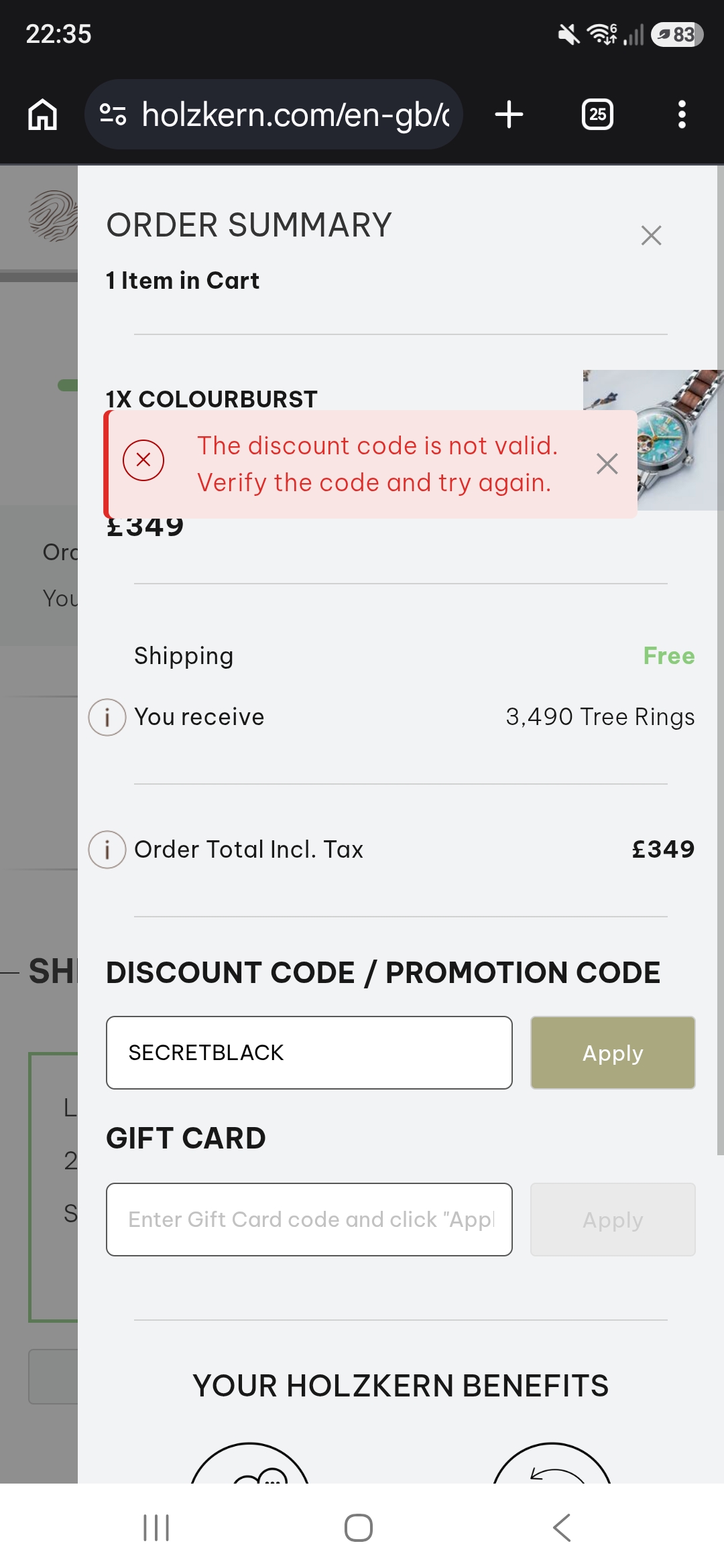Open the browser three-dot menu
The width and height of the screenshot is (724, 1568).
click(682, 115)
